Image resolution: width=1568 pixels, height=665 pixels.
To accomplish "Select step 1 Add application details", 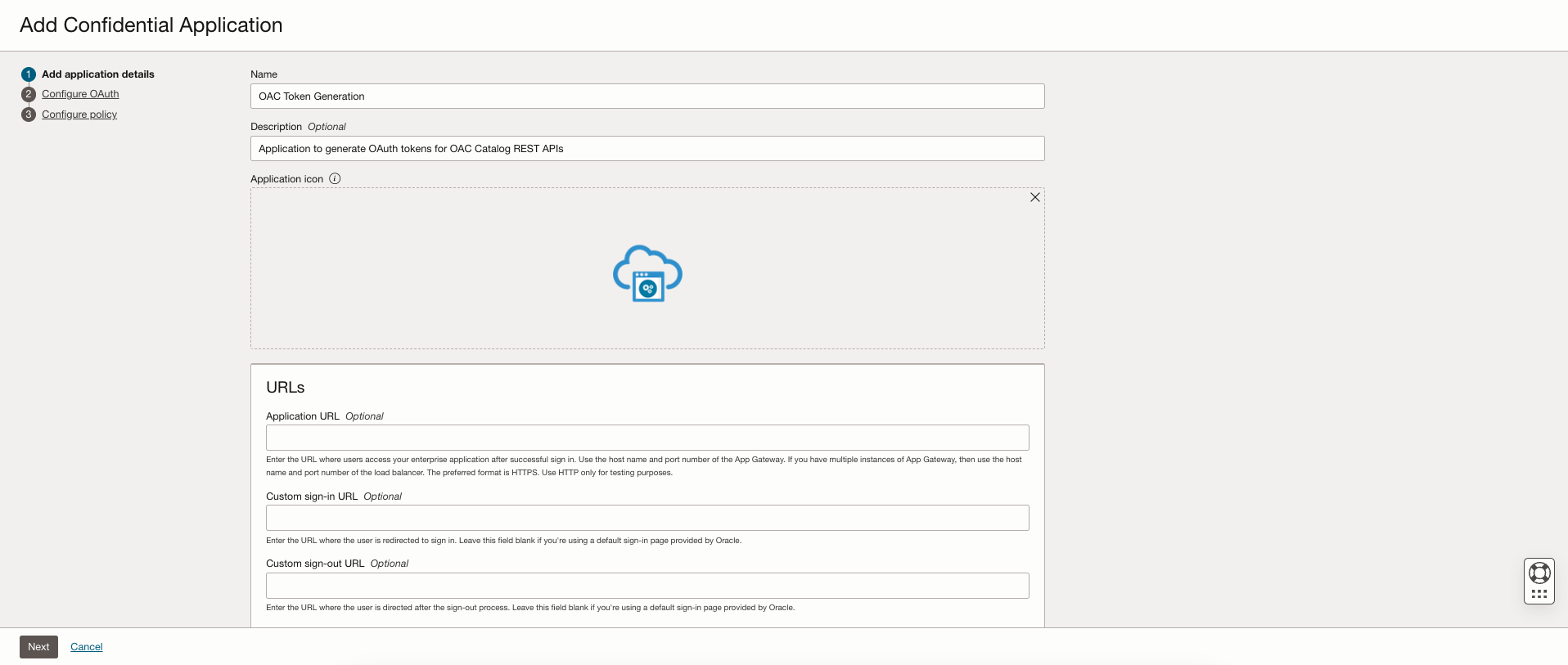I will point(98,74).
